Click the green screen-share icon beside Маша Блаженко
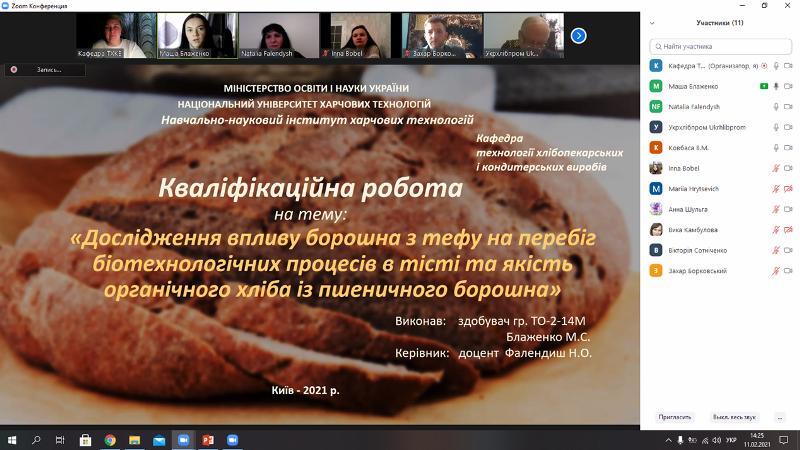This screenshot has width=800, height=450. click(764, 86)
